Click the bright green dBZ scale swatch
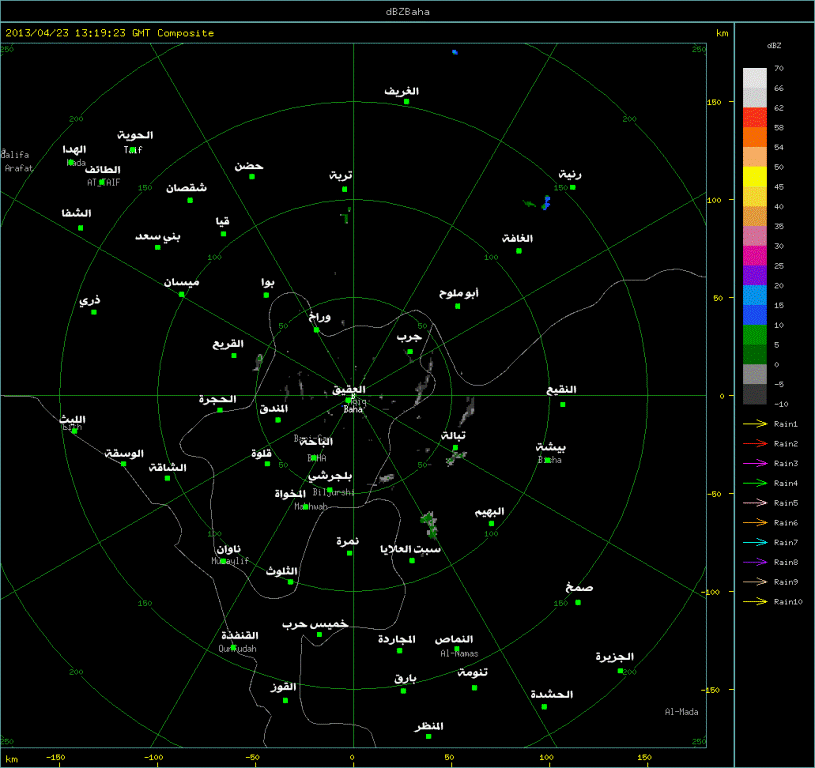This screenshot has width=815, height=768. [x=755, y=335]
